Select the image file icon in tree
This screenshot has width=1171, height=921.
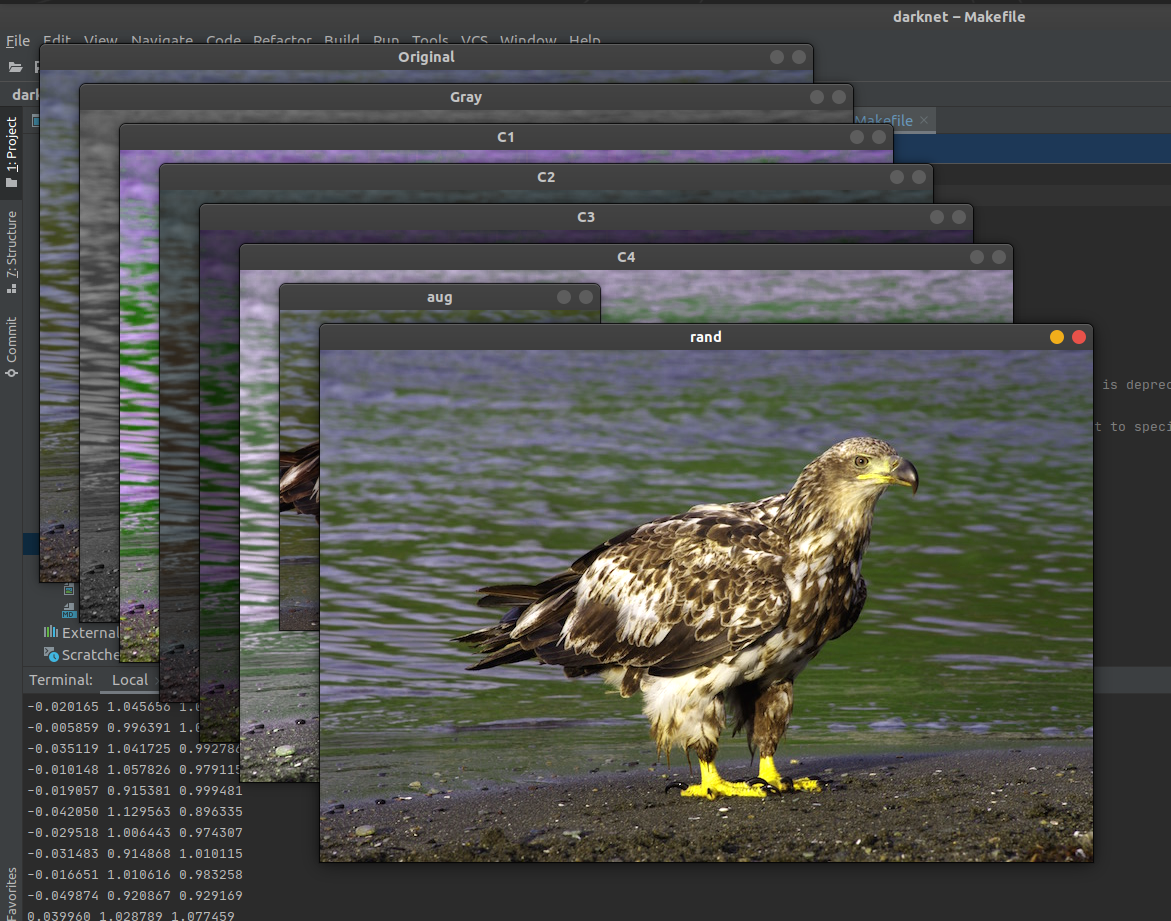(x=69, y=589)
